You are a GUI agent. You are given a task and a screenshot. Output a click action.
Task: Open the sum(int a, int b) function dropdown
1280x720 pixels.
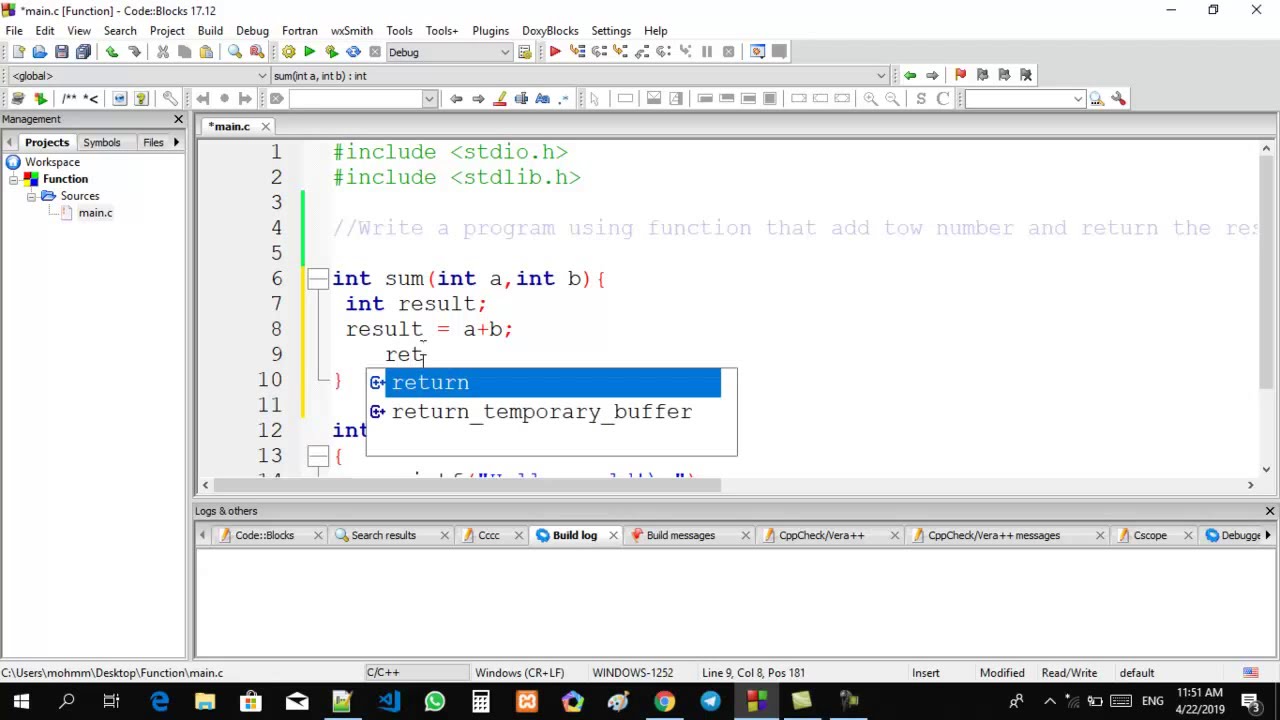579,75
